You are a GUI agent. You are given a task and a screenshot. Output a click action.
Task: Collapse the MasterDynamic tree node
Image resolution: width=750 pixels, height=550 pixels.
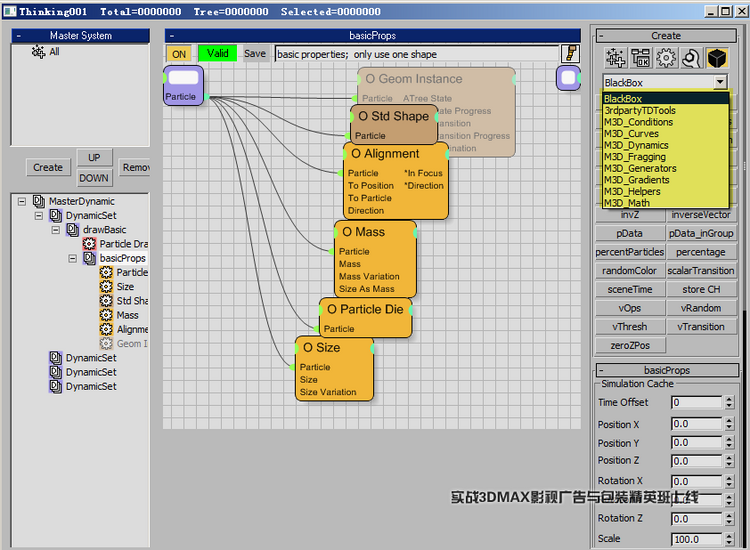pyautogui.click(x=22, y=202)
